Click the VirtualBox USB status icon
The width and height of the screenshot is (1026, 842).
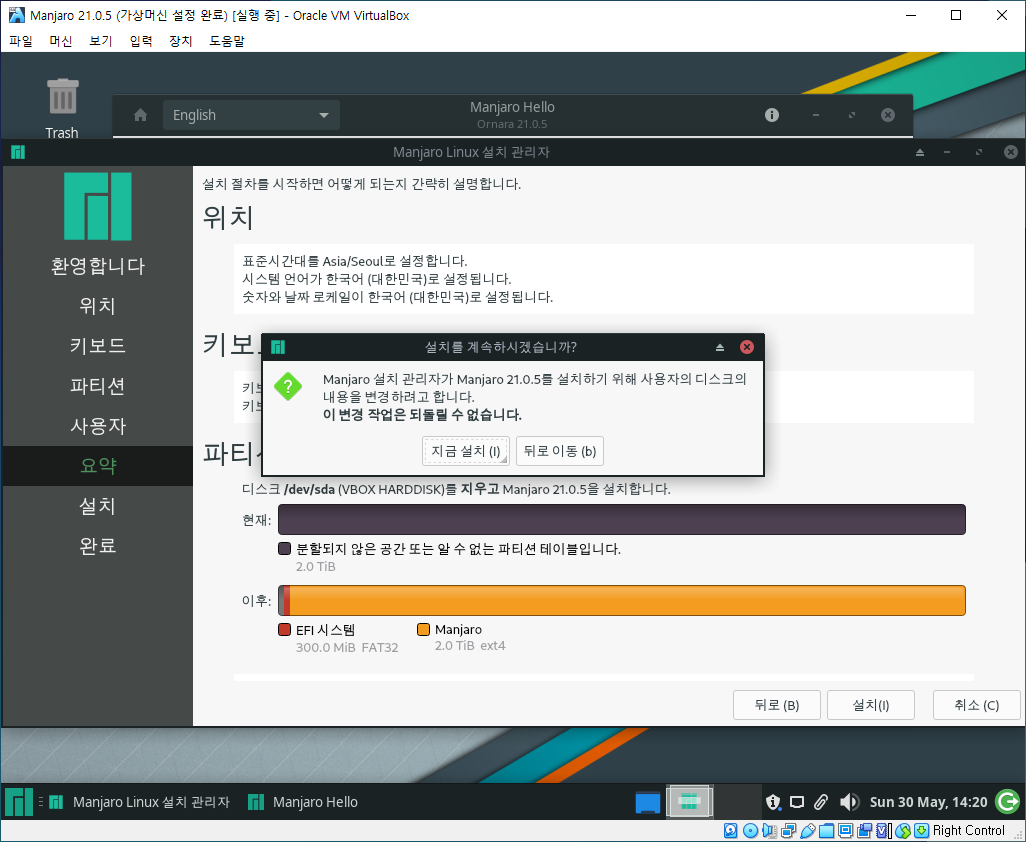[x=807, y=831]
